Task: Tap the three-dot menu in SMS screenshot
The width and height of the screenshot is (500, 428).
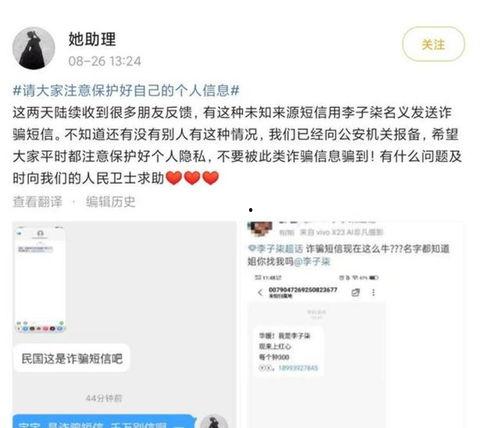Action: tap(373, 292)
